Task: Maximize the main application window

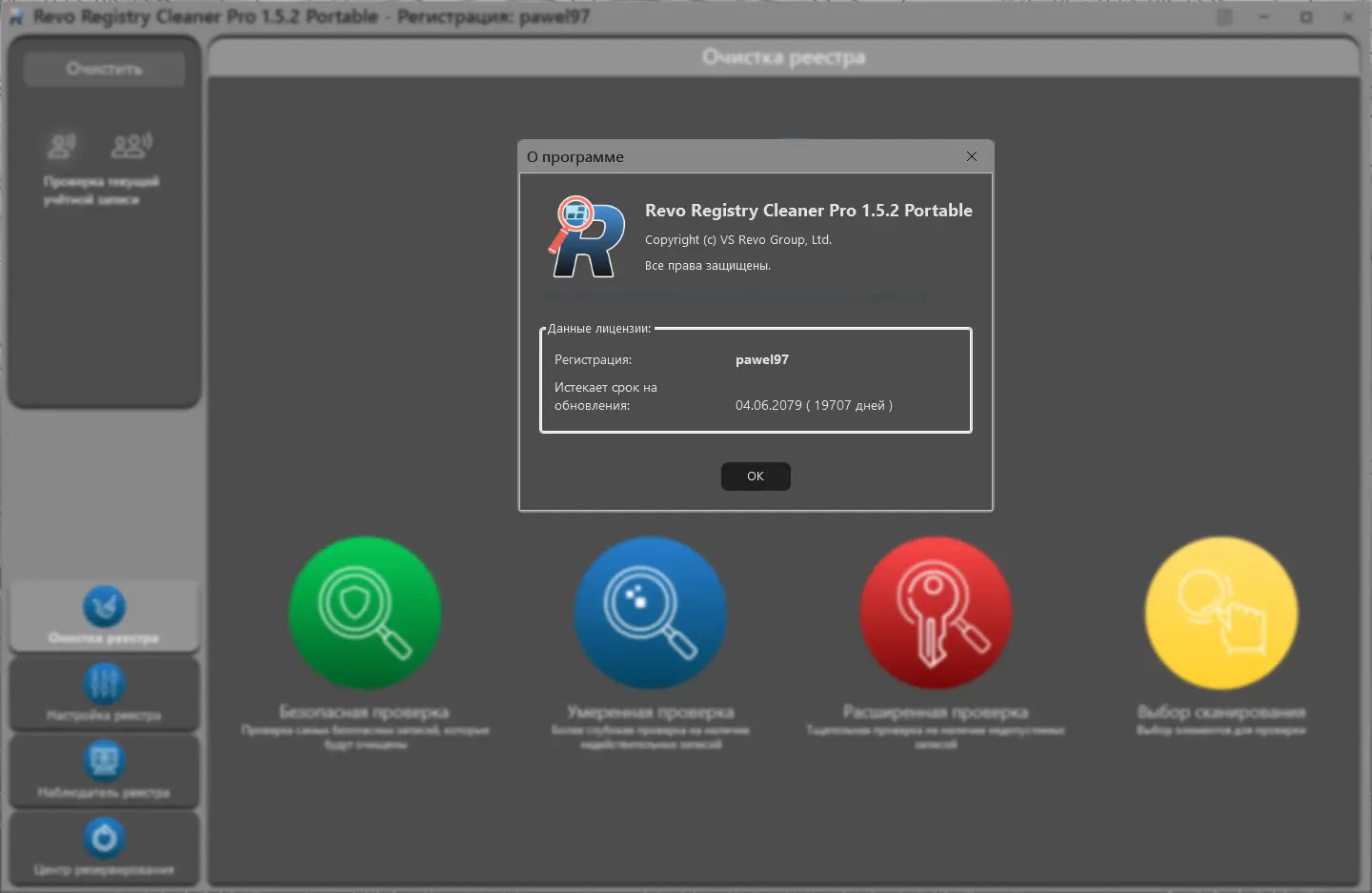Action: 1306,17
